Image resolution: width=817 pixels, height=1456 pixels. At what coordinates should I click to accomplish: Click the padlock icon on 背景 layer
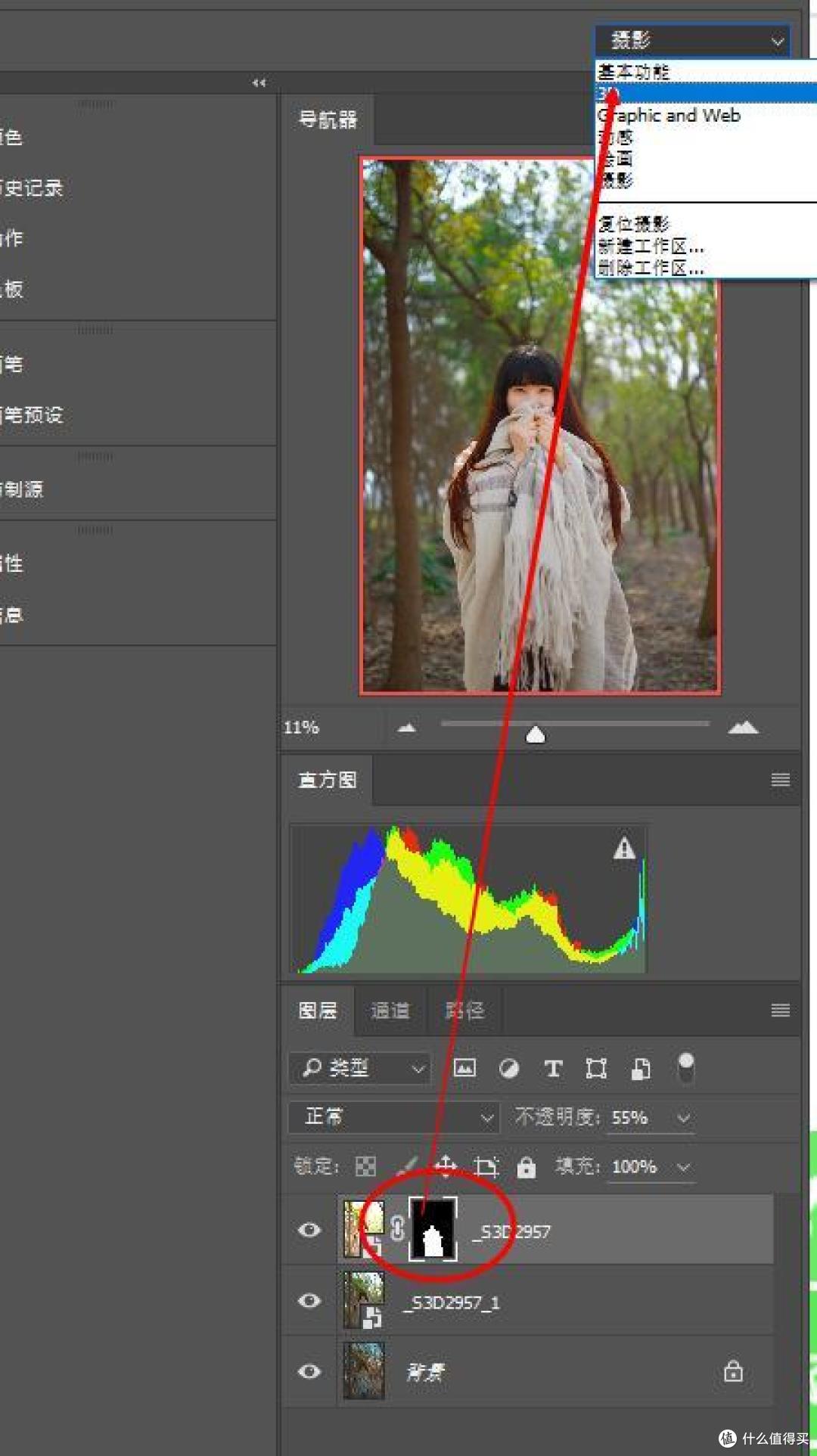(733, 1371)
